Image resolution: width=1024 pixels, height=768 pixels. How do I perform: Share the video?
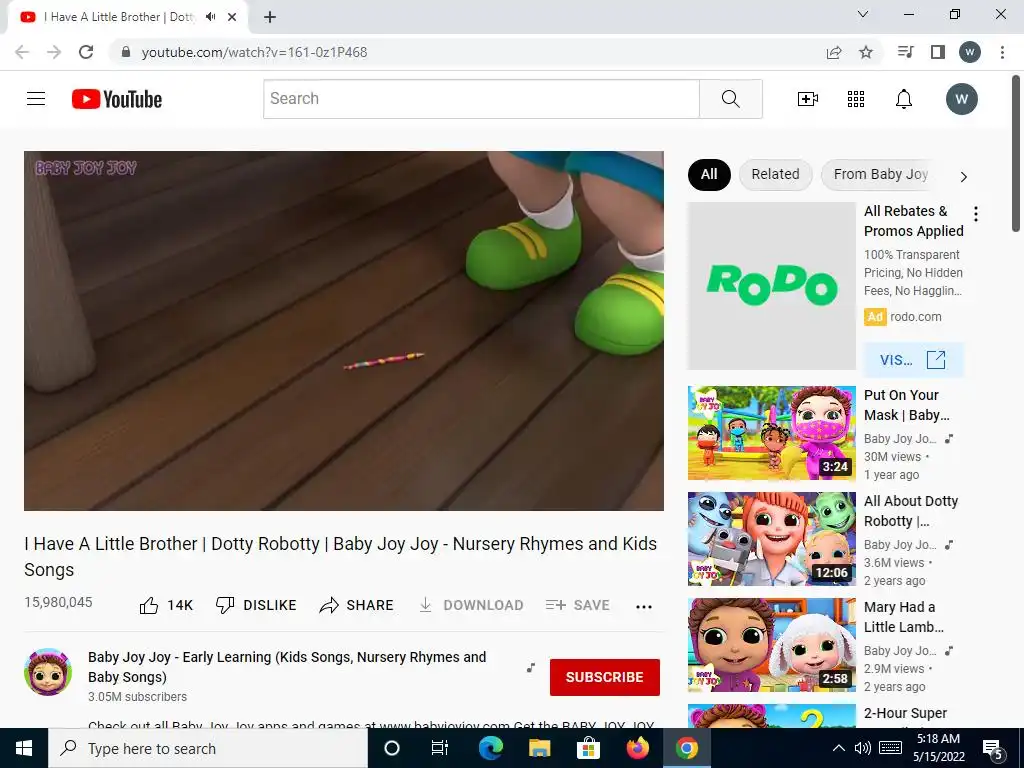(357, 605)
